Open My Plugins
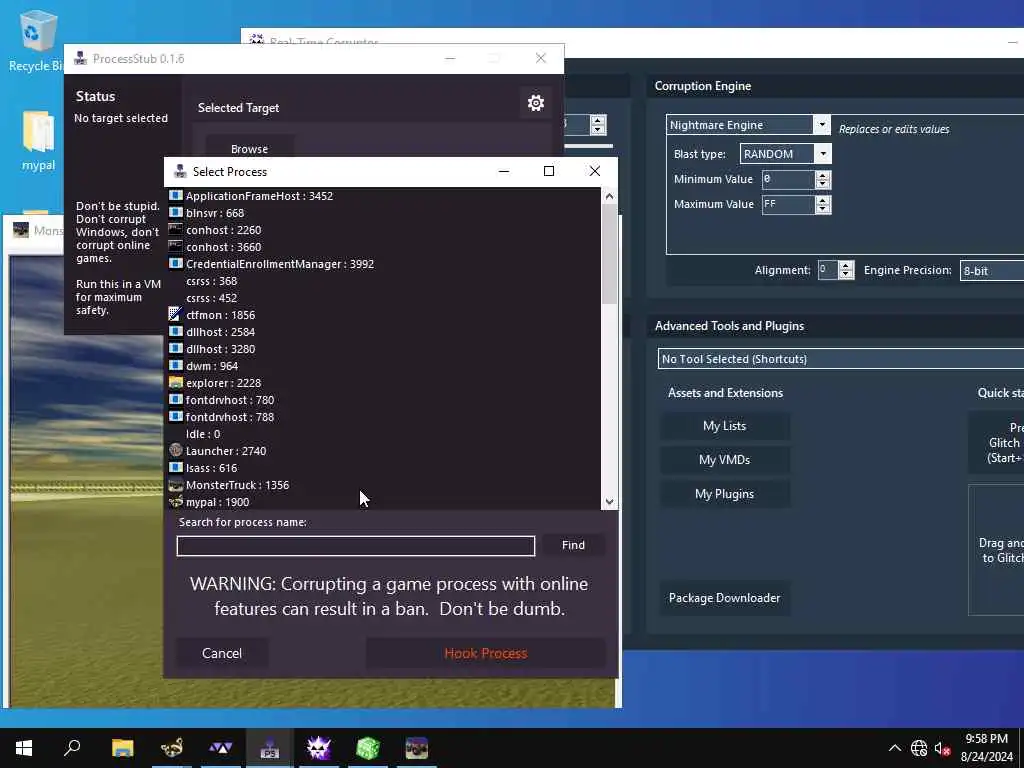The height and width of the screenshot is (768, 1024). click(725, 494)
